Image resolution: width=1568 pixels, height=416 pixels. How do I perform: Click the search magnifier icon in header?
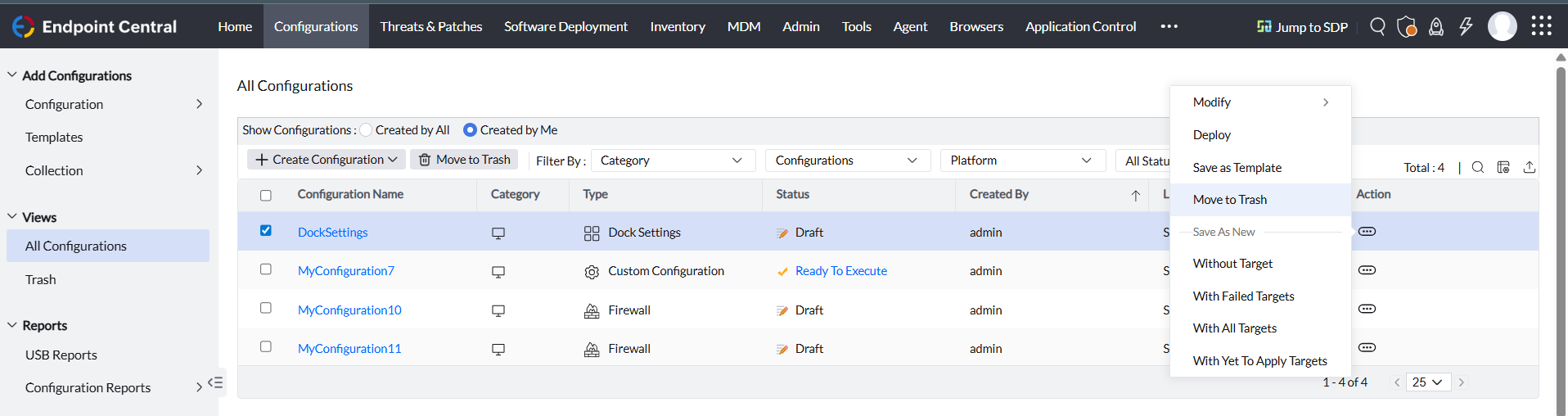pyautogui.click(x=1377, y=27)
